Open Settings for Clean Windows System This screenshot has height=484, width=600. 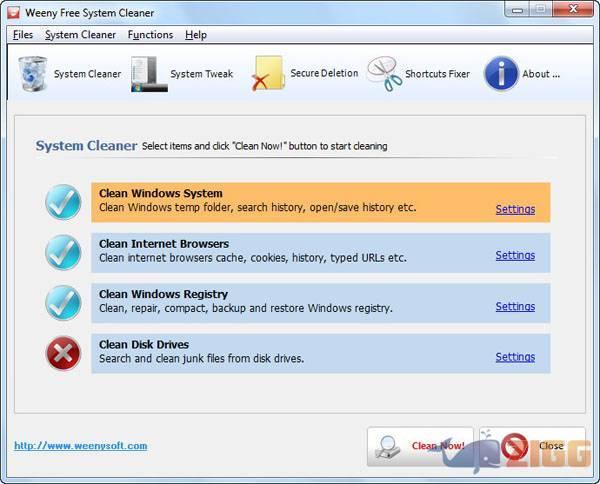pyautogui.click(x=515, y=210)
